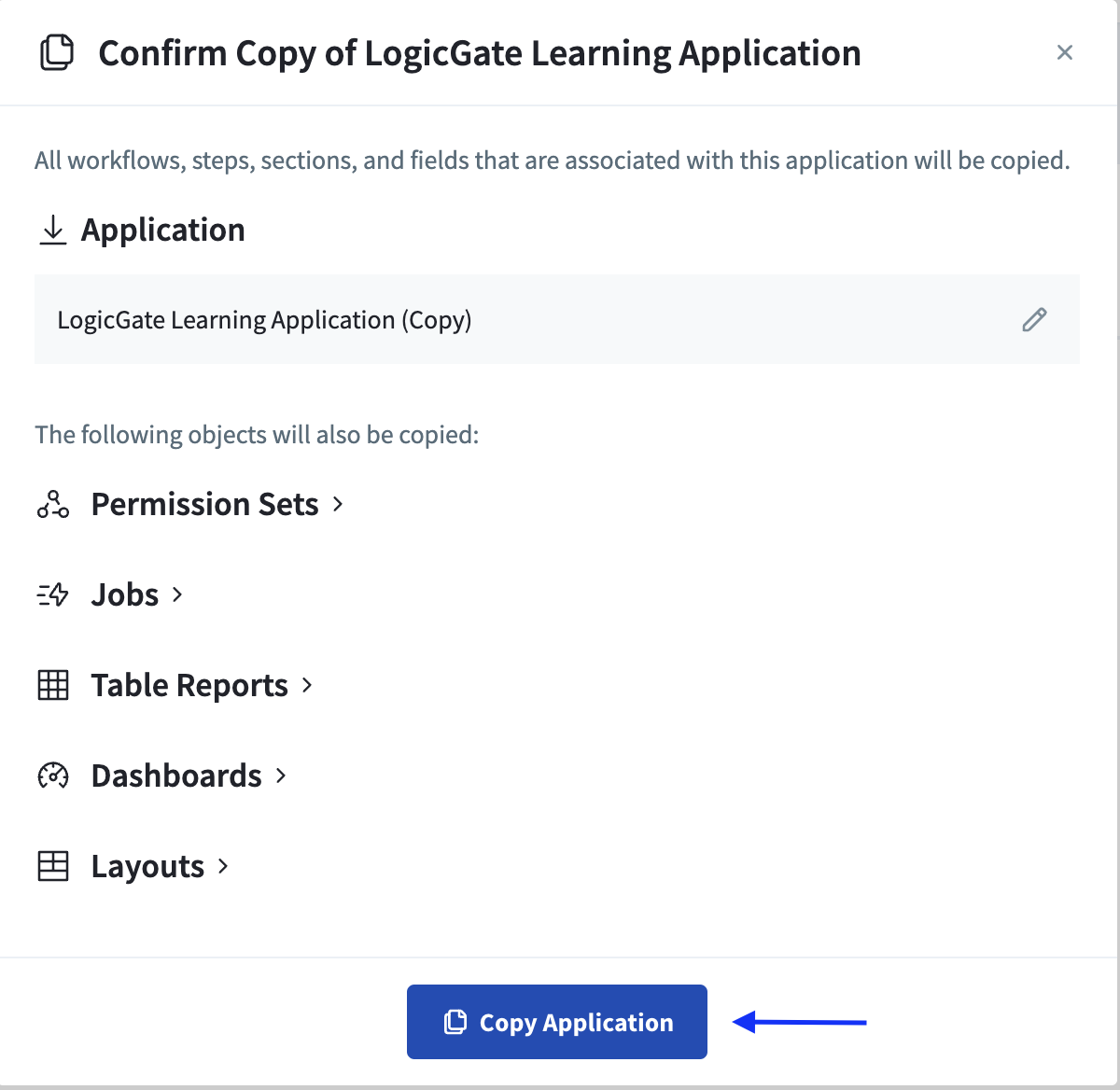This screenshot has height=1090, width=1120.
Task: Click the Table Reports grid icon
Action: pyautogui.click(x=53, y=685)
